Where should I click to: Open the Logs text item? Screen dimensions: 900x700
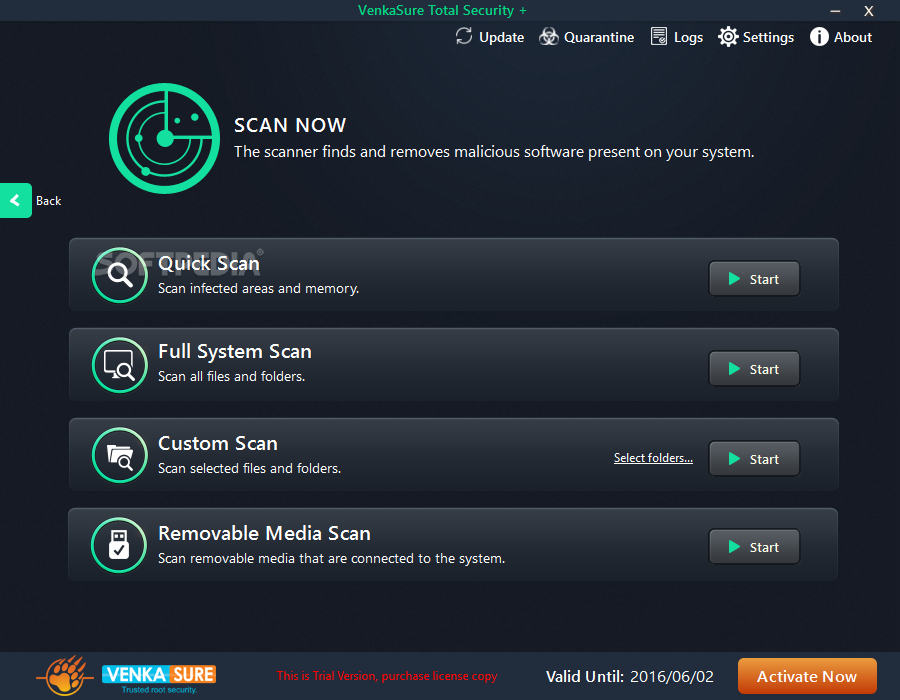click(688, 37)
